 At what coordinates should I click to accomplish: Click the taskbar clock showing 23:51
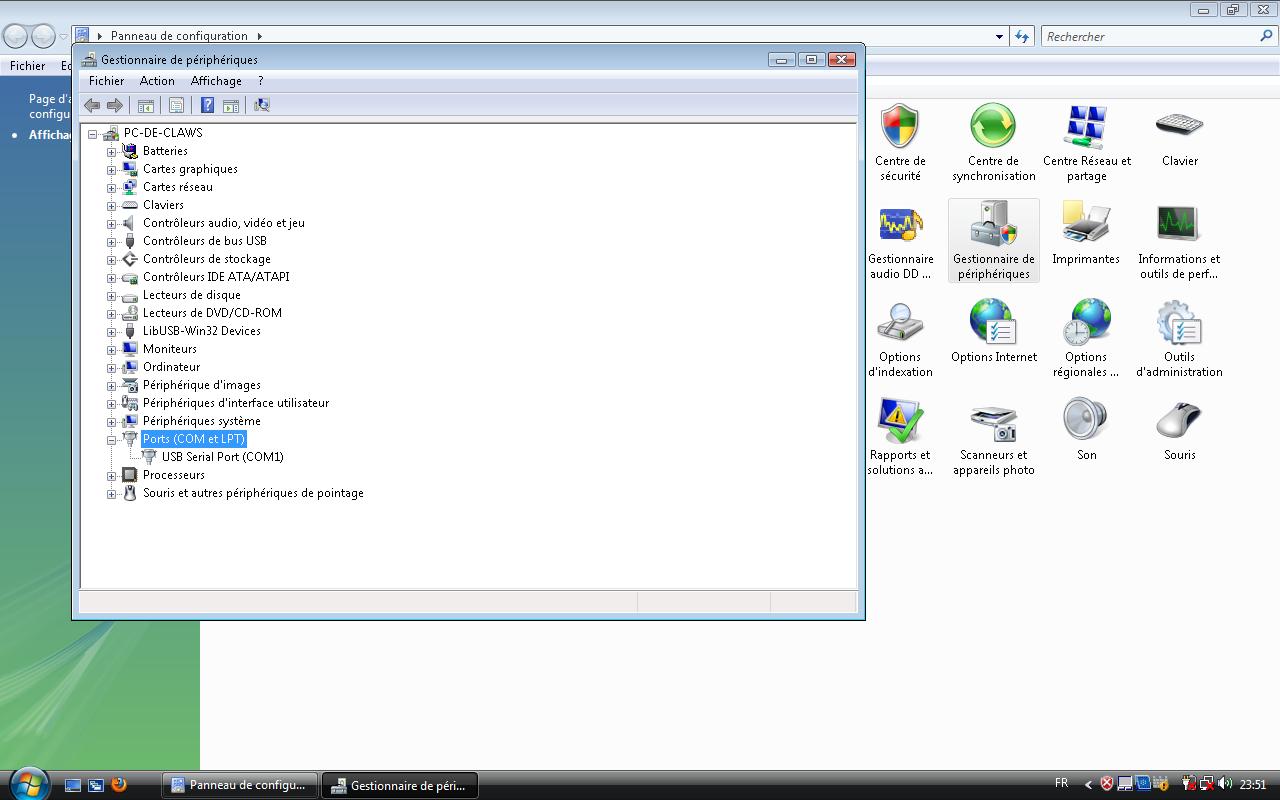1253,785
